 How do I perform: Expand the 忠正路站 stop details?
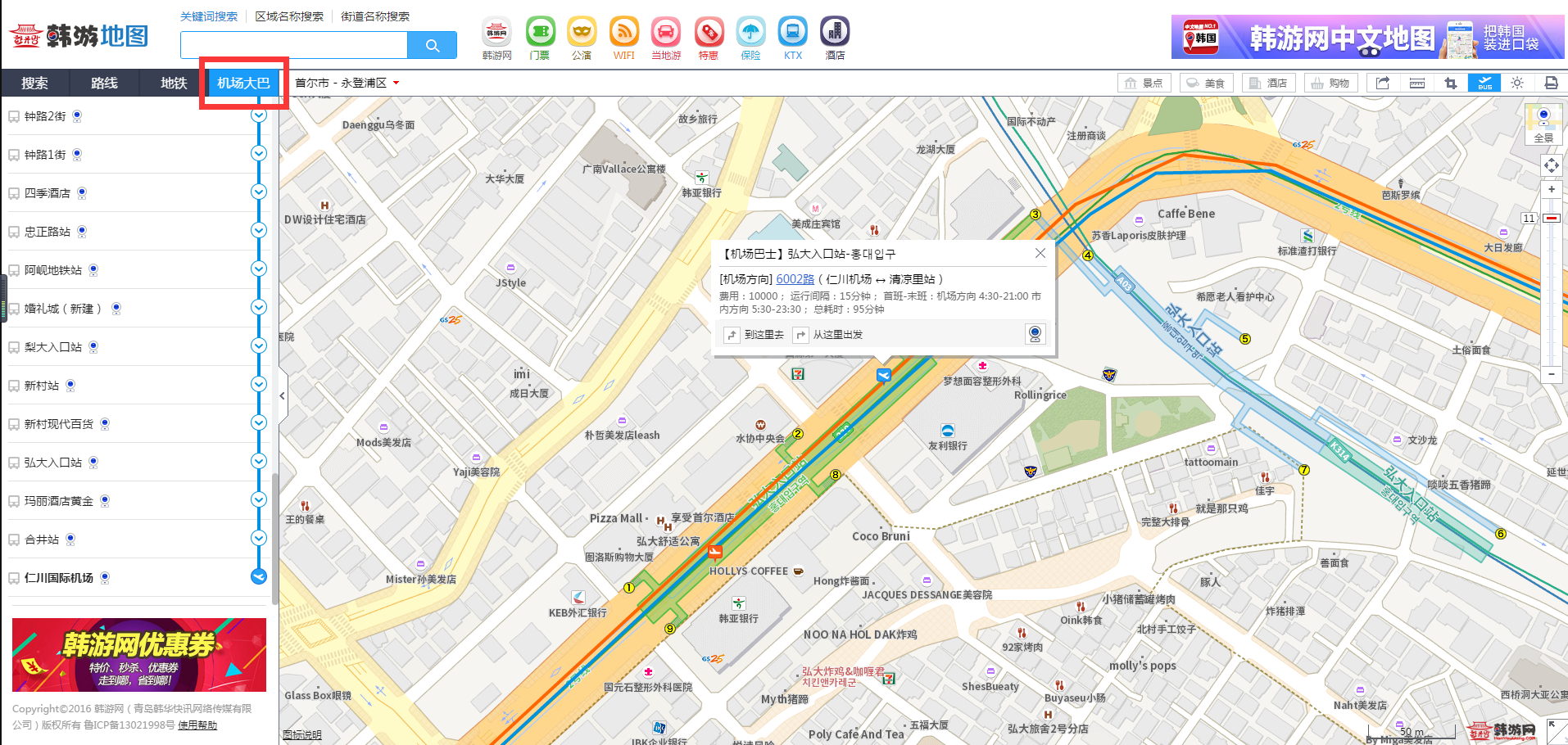(x=259, y=231)
